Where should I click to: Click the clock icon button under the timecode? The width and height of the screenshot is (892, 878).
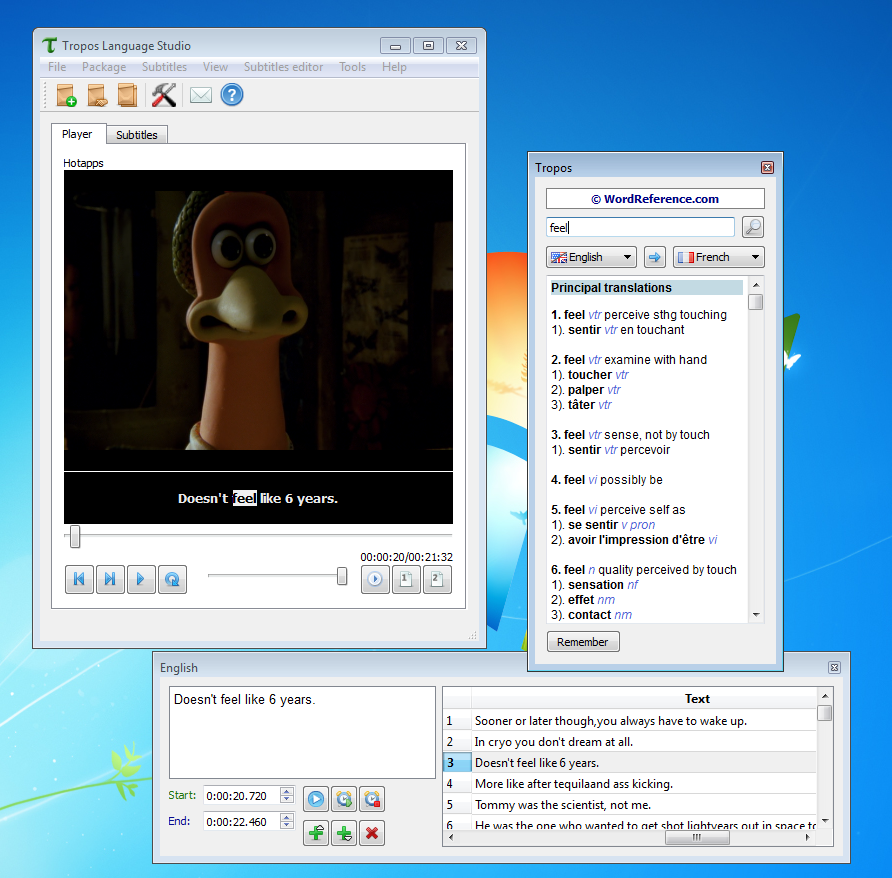(375, 579)
